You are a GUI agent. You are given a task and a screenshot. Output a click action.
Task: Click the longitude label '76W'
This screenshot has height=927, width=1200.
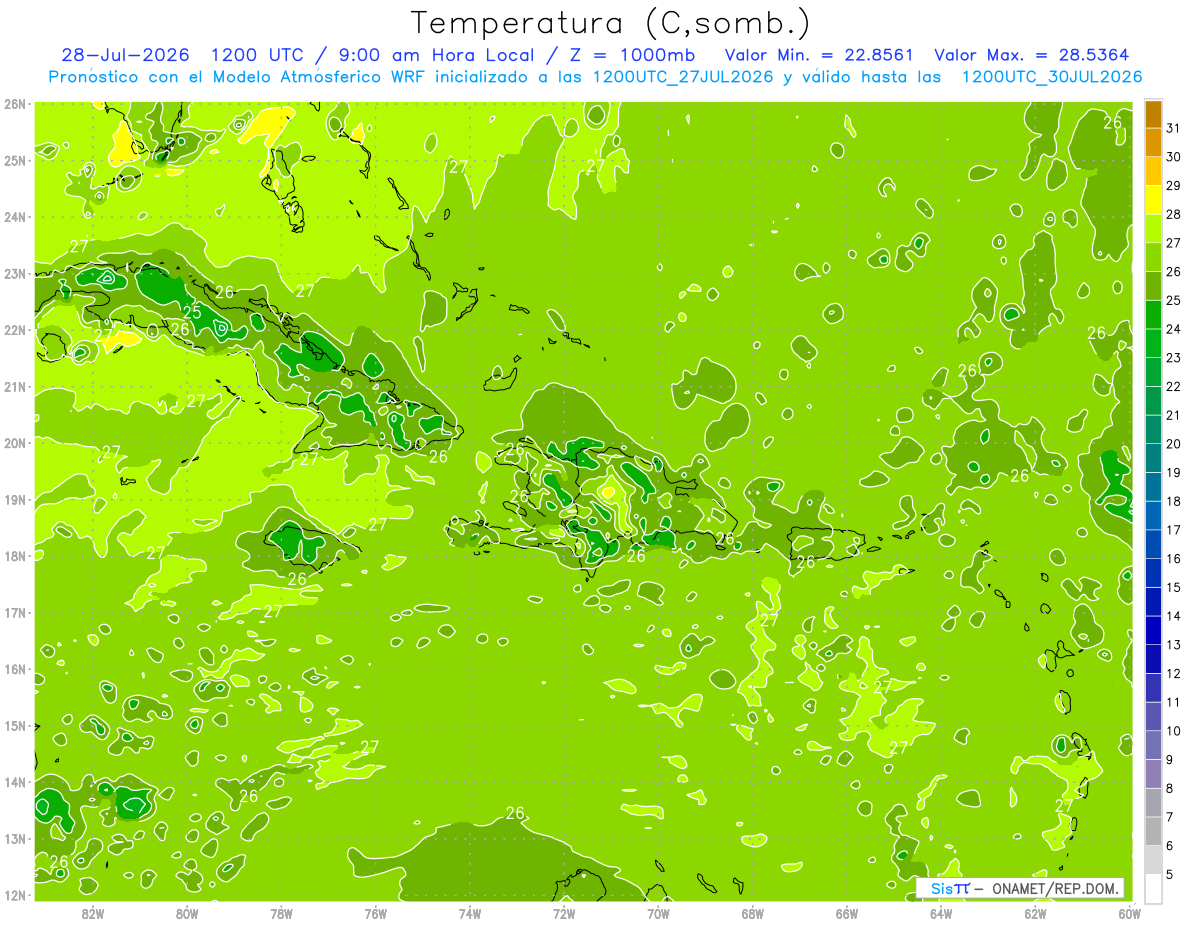(376, 913)
